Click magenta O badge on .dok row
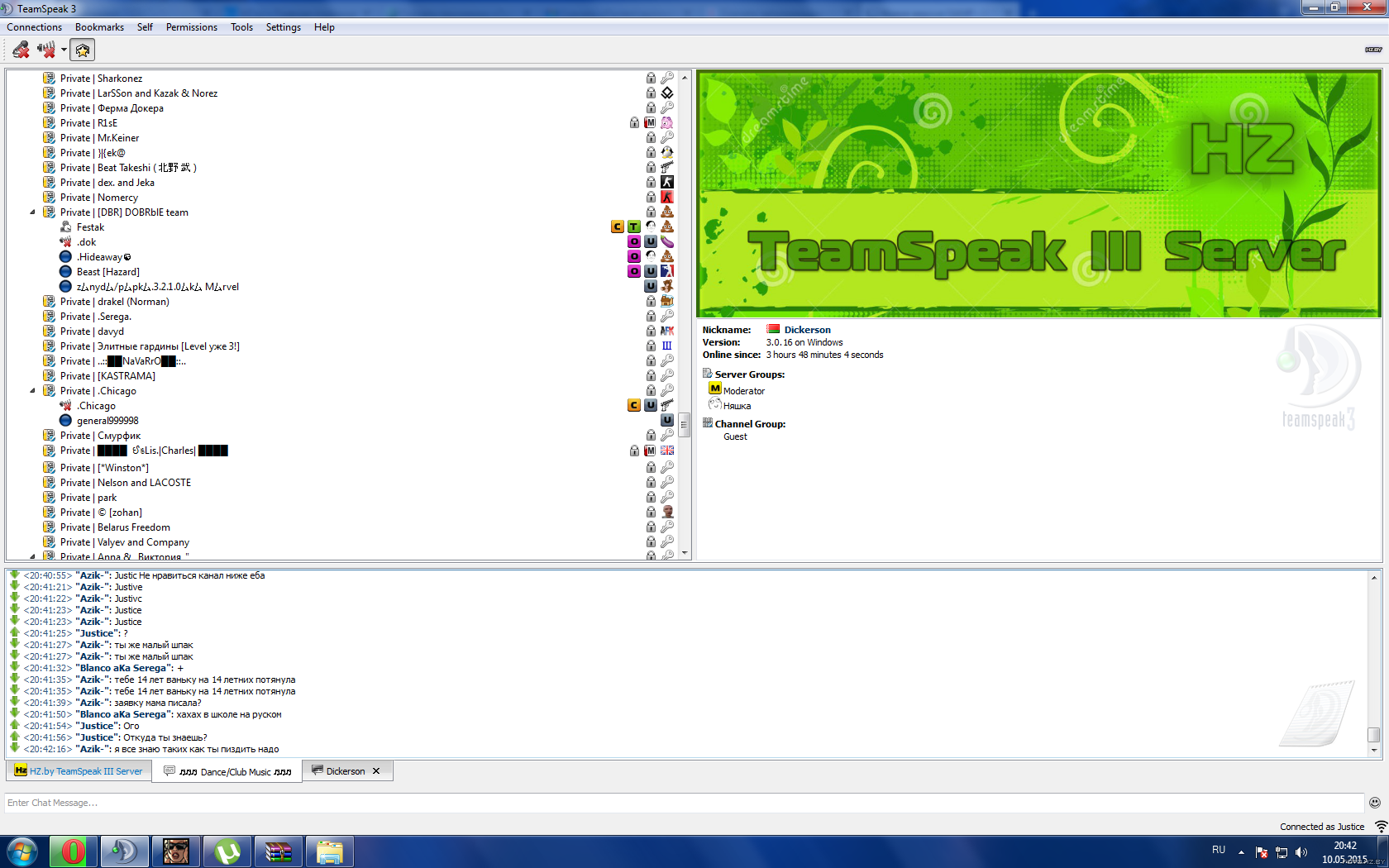Image resolution: width=1389 pixels, height=868 pixels. point(634,242)
